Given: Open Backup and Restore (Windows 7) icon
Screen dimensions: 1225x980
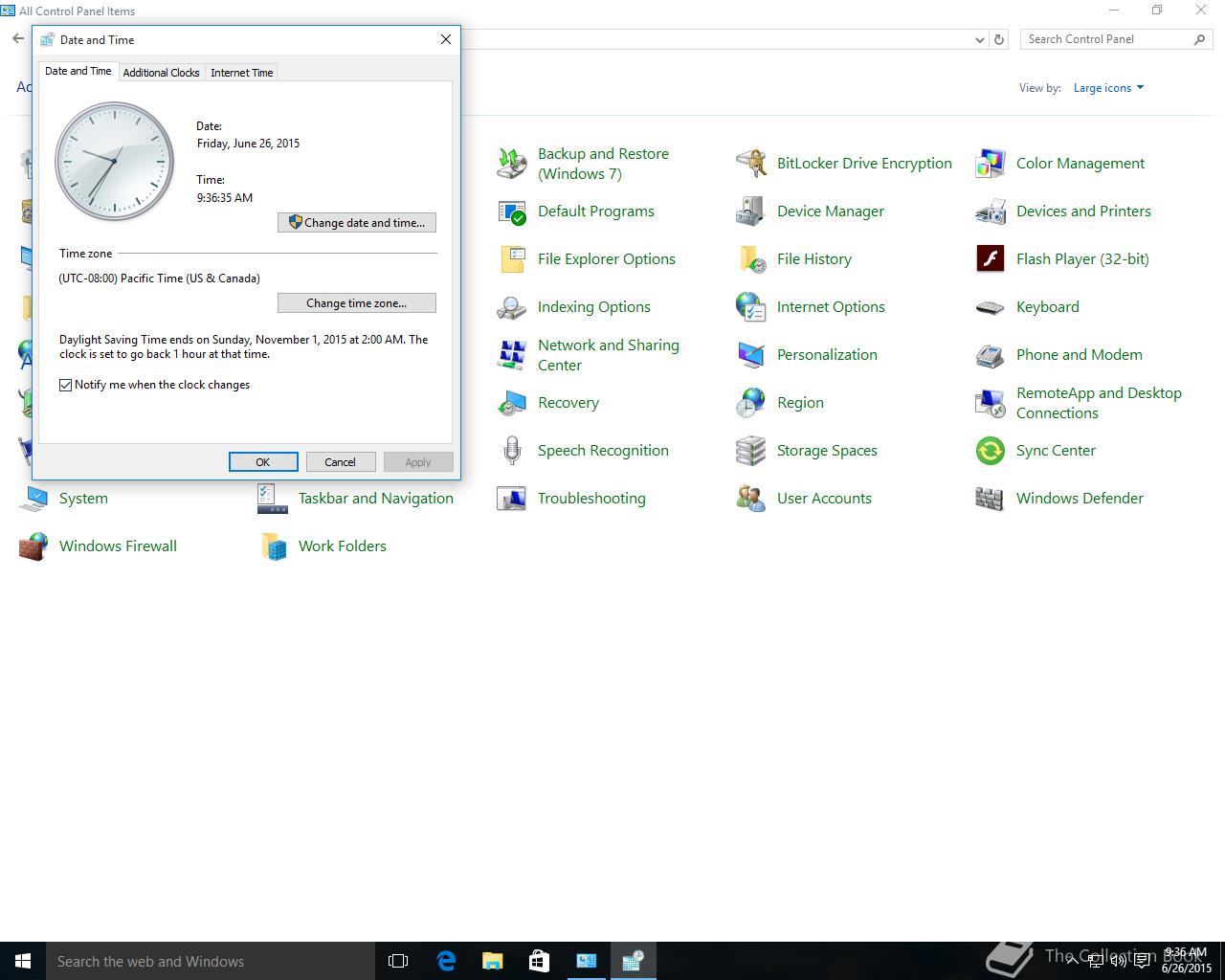Looking at the screenshot, I should click(512, 164).
